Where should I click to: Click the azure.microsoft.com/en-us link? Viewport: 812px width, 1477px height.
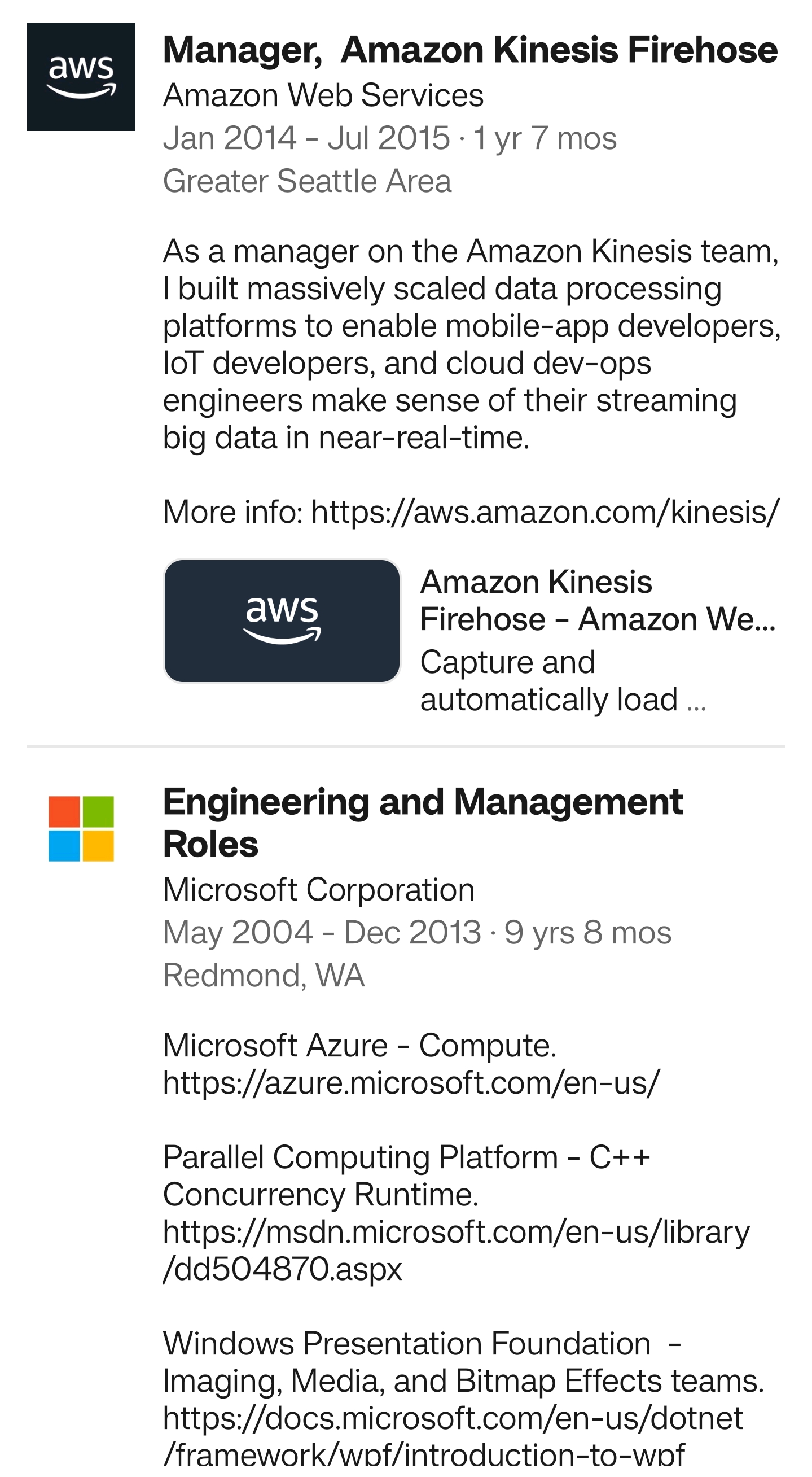[x=411, y=1082]
